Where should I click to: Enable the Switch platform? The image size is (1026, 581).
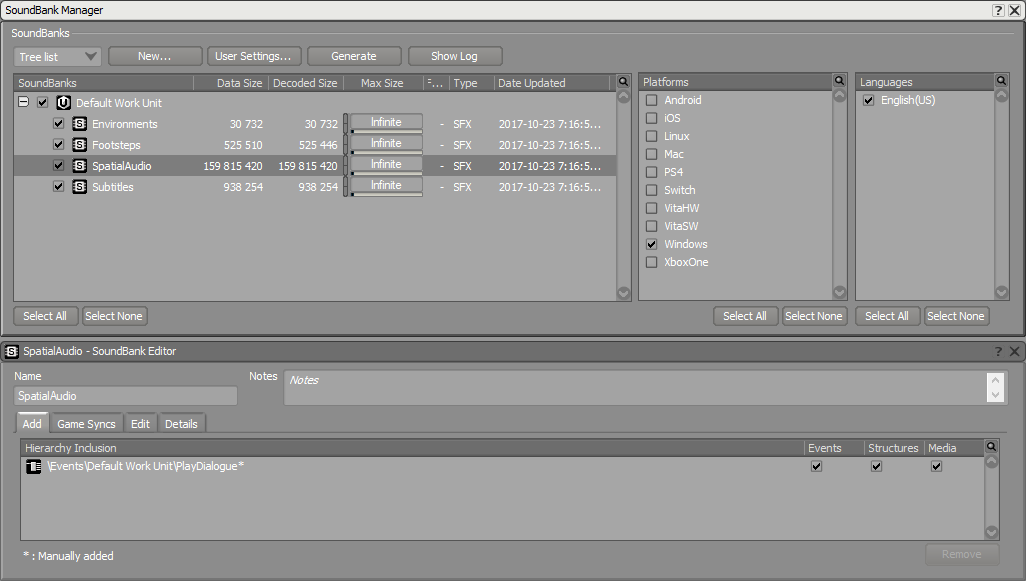652,190
